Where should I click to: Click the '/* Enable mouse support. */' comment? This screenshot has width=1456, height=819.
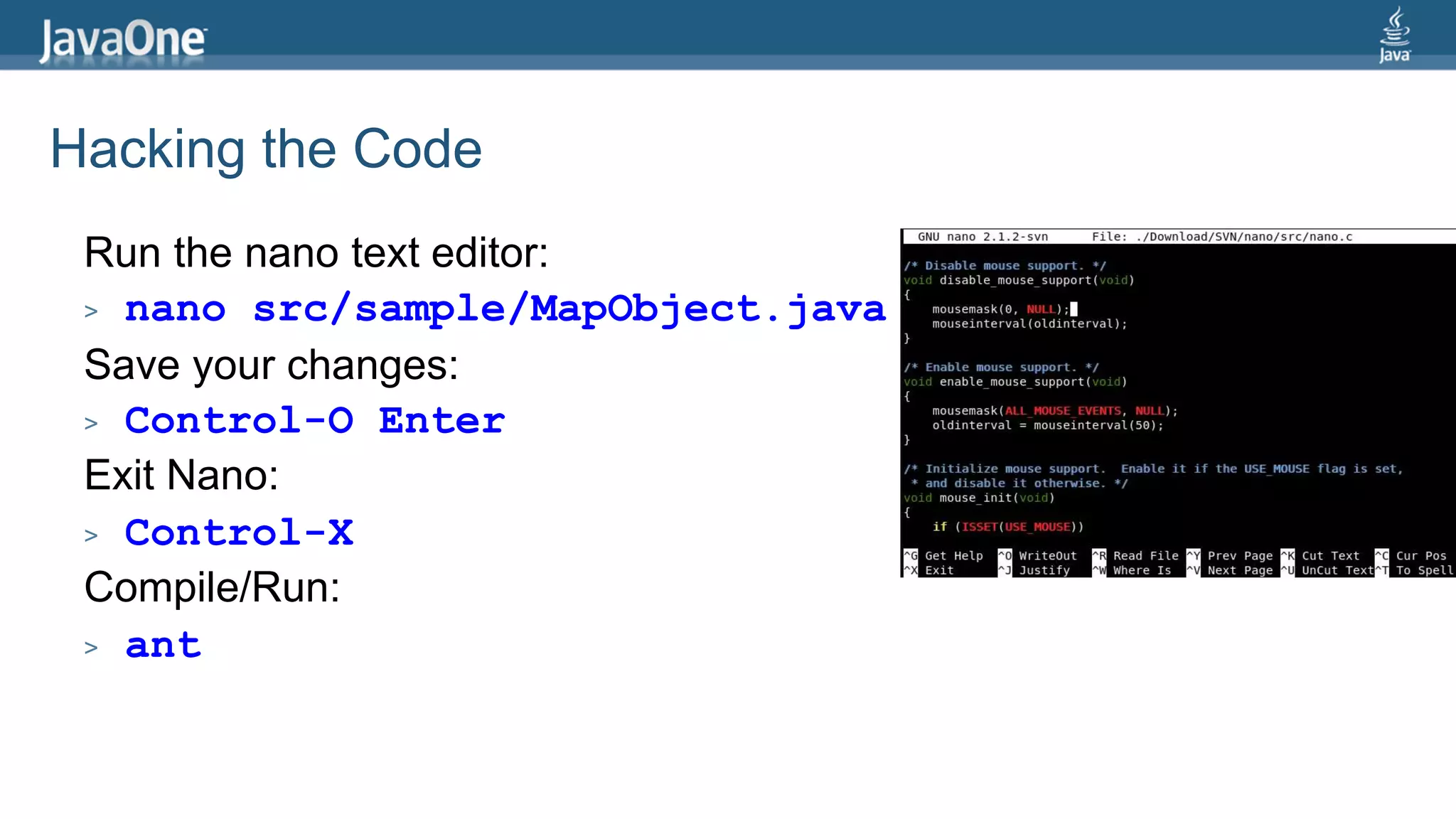tap(1001, 368)
